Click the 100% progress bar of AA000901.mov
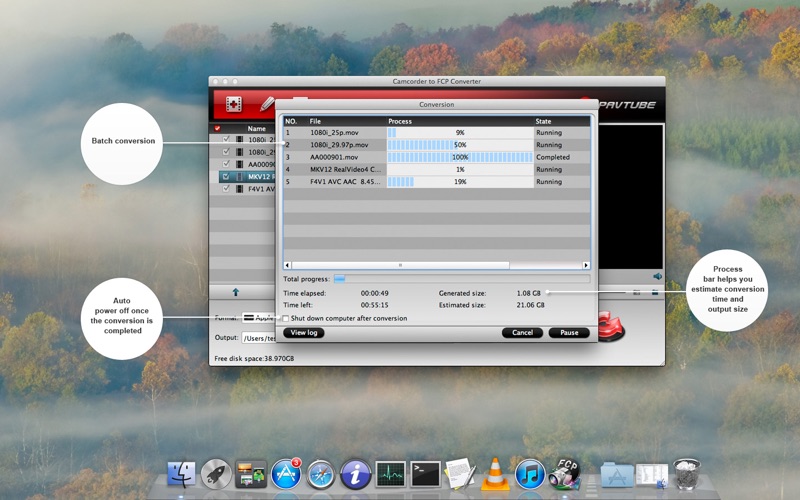 (460, 157)
